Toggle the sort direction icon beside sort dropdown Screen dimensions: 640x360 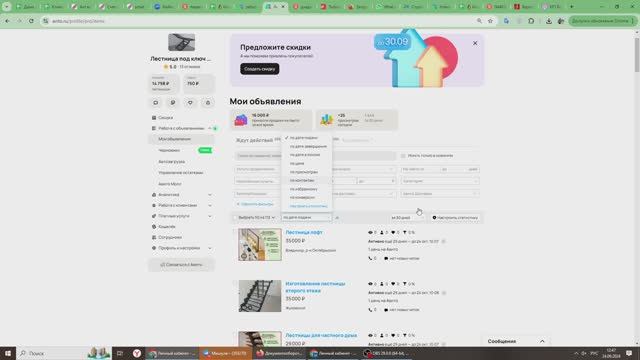point(337,218)
